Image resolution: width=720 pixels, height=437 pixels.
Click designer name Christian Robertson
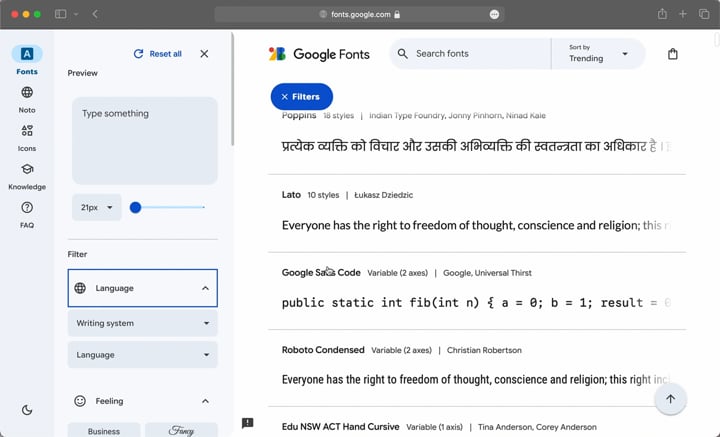(484, 350)
